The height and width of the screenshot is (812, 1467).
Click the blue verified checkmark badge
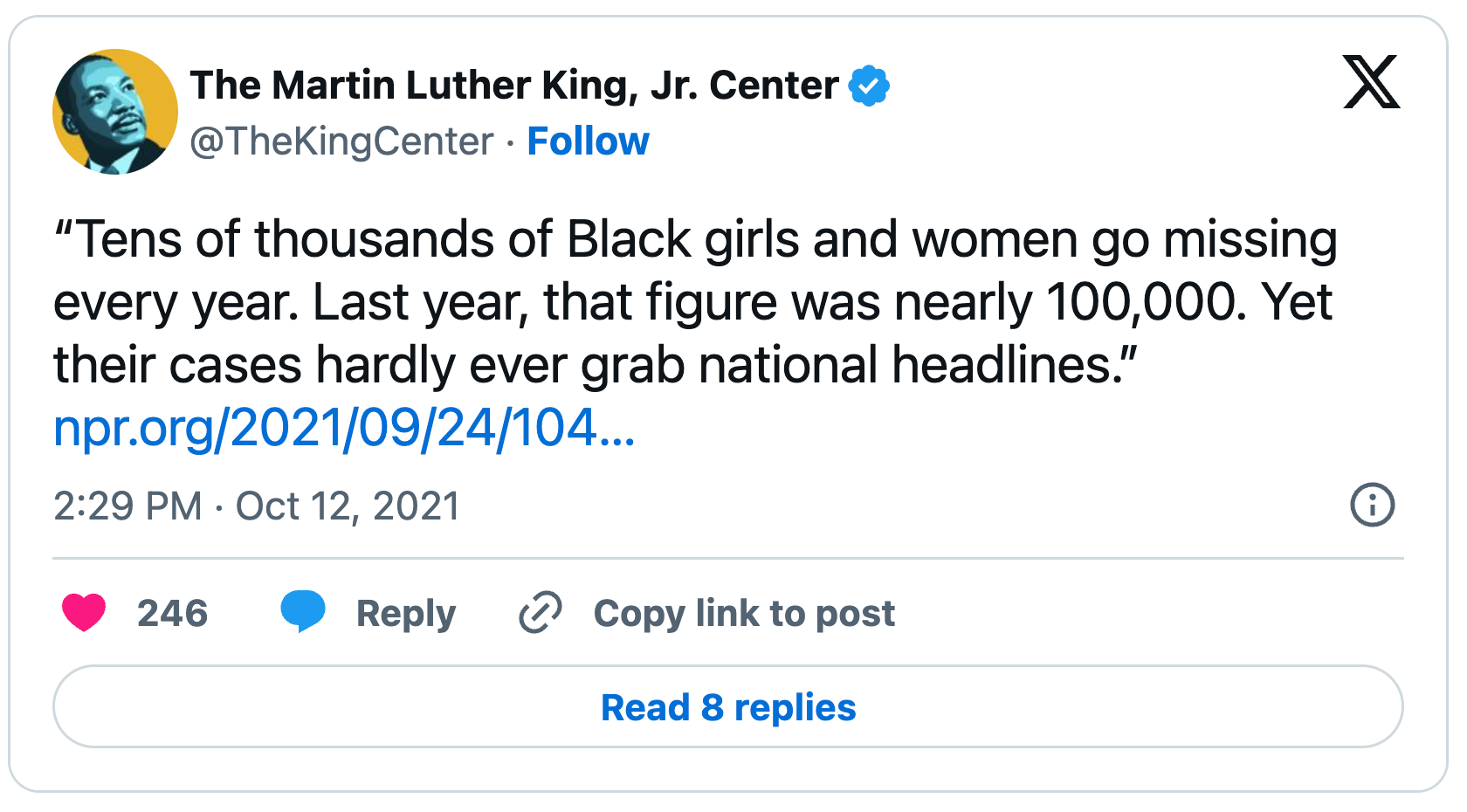pos(869,86)
